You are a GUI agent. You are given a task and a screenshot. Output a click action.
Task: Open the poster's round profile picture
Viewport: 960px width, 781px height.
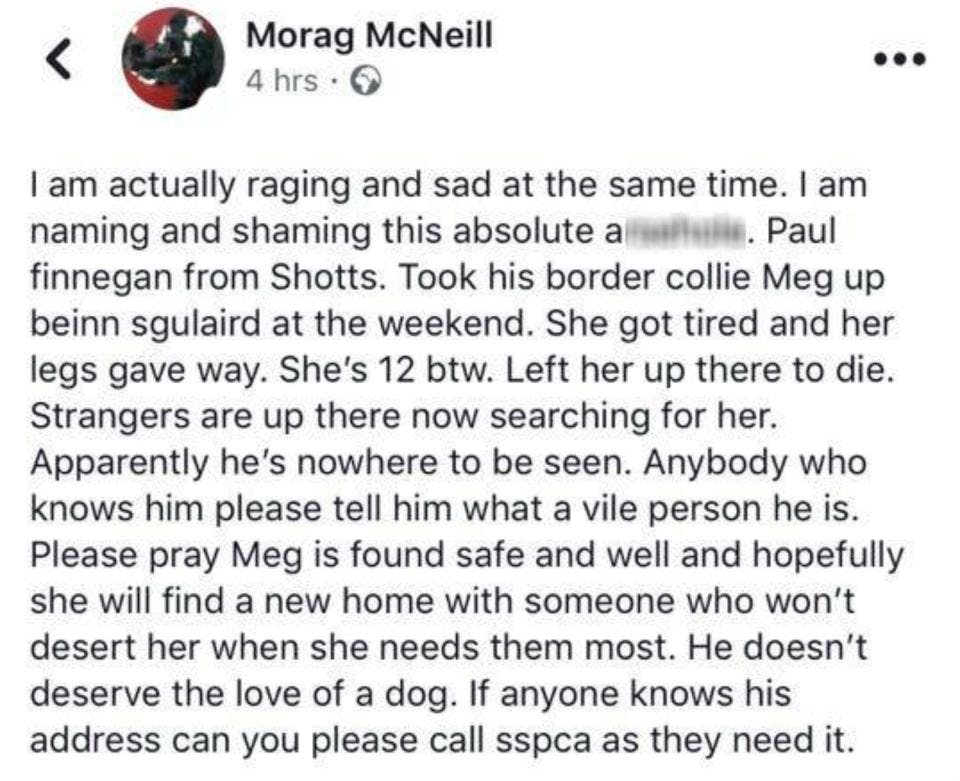170,58
